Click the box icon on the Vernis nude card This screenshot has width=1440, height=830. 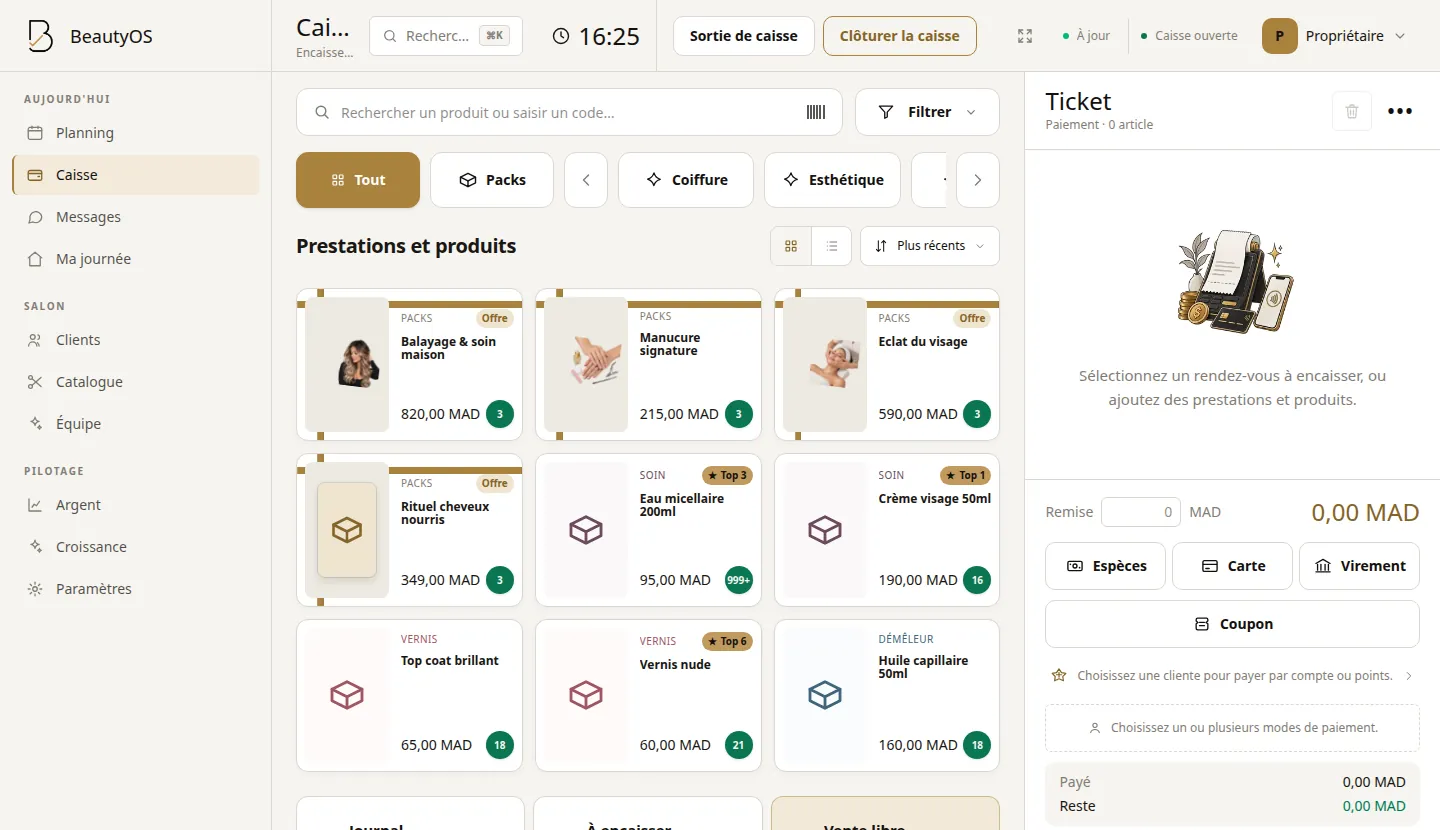(586, 694)
